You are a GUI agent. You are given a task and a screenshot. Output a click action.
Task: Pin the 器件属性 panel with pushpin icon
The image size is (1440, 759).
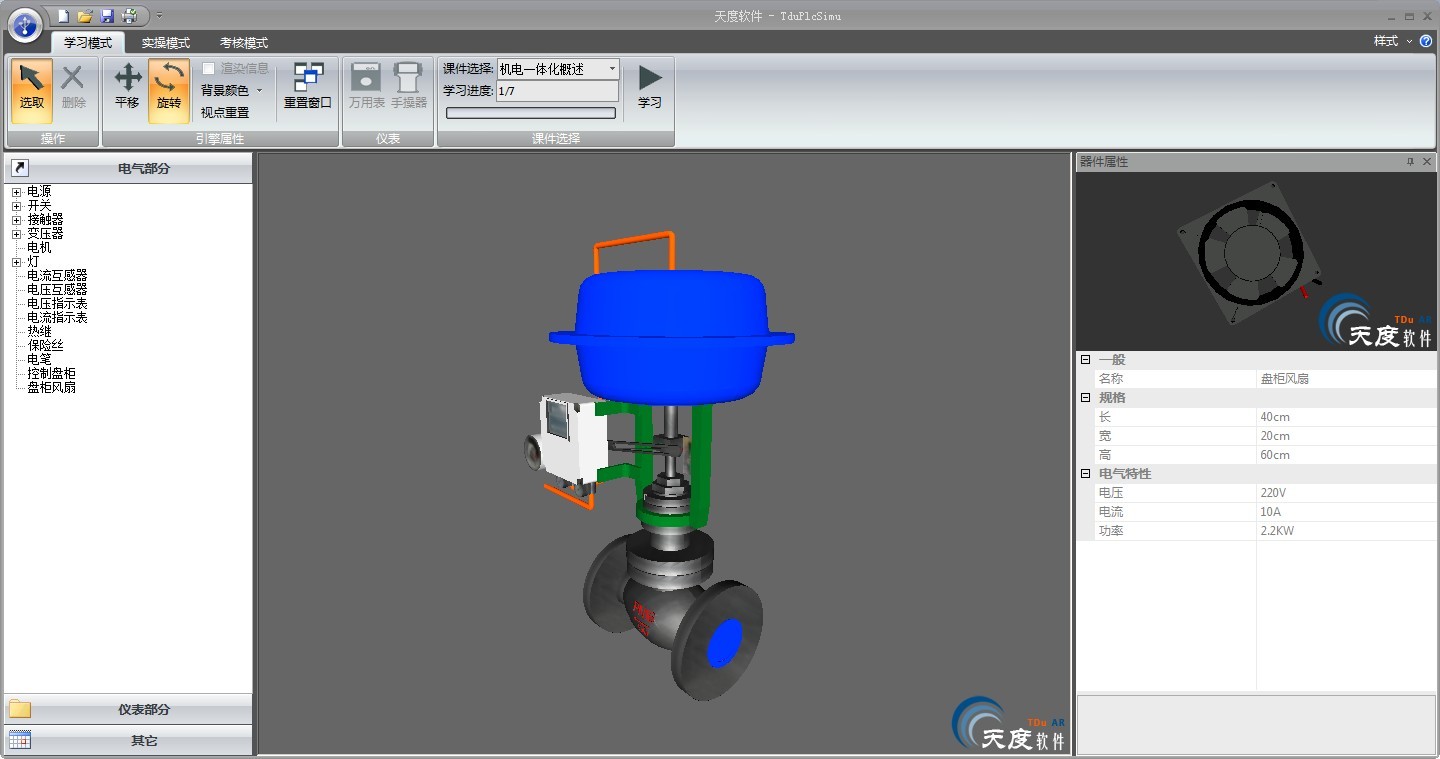(1411, 161)
